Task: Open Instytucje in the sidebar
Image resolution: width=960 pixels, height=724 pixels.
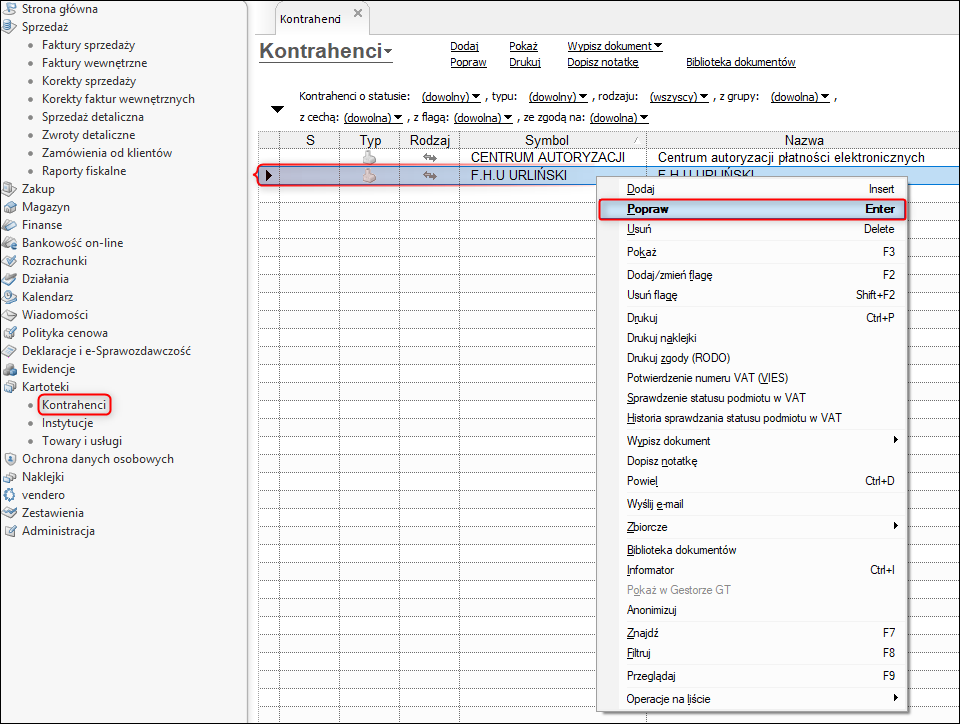Action: (67, 424)
